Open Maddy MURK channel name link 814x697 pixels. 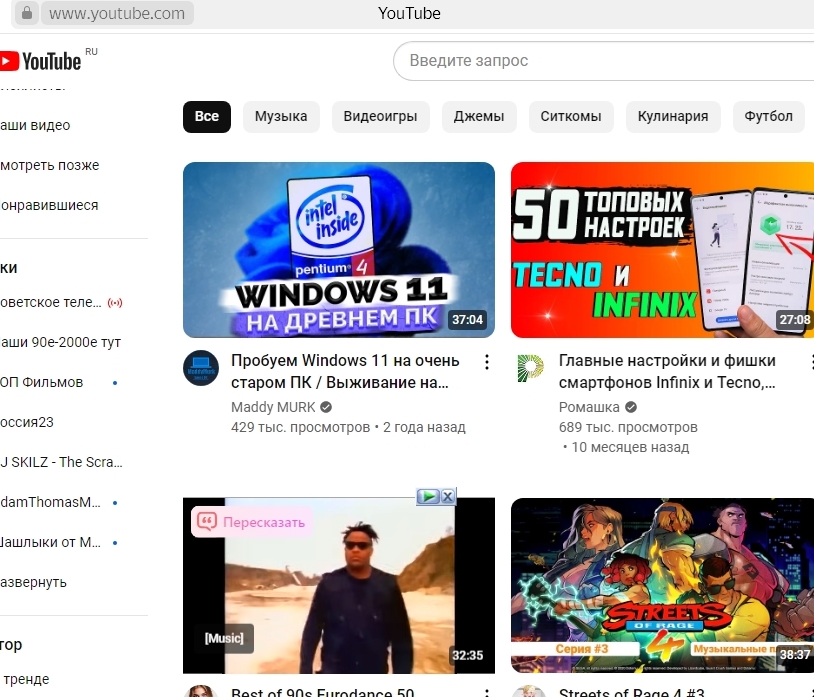(273, 407)
